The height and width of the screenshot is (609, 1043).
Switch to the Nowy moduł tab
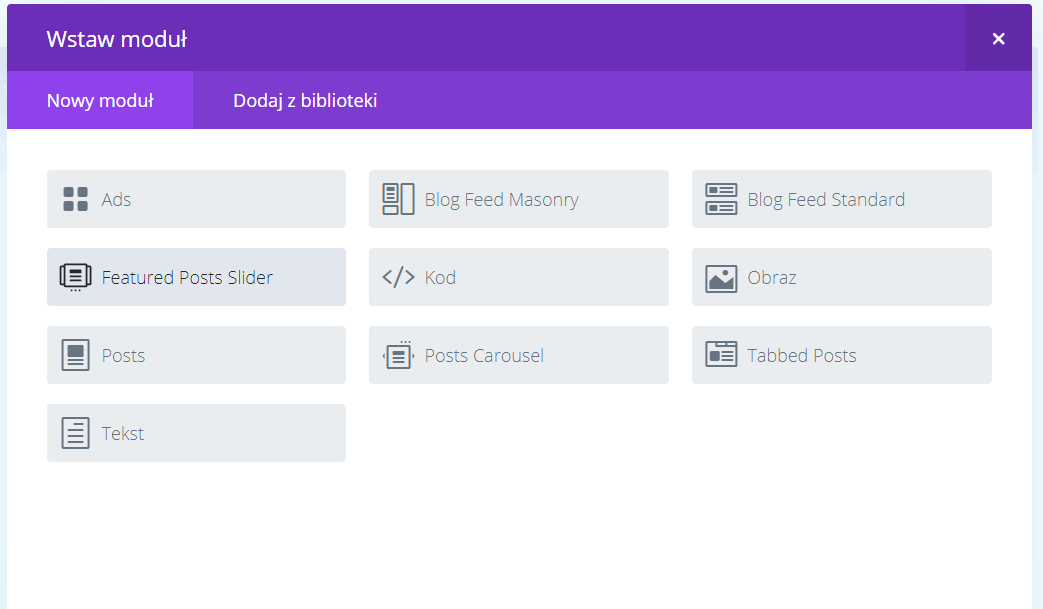[100, 100]
